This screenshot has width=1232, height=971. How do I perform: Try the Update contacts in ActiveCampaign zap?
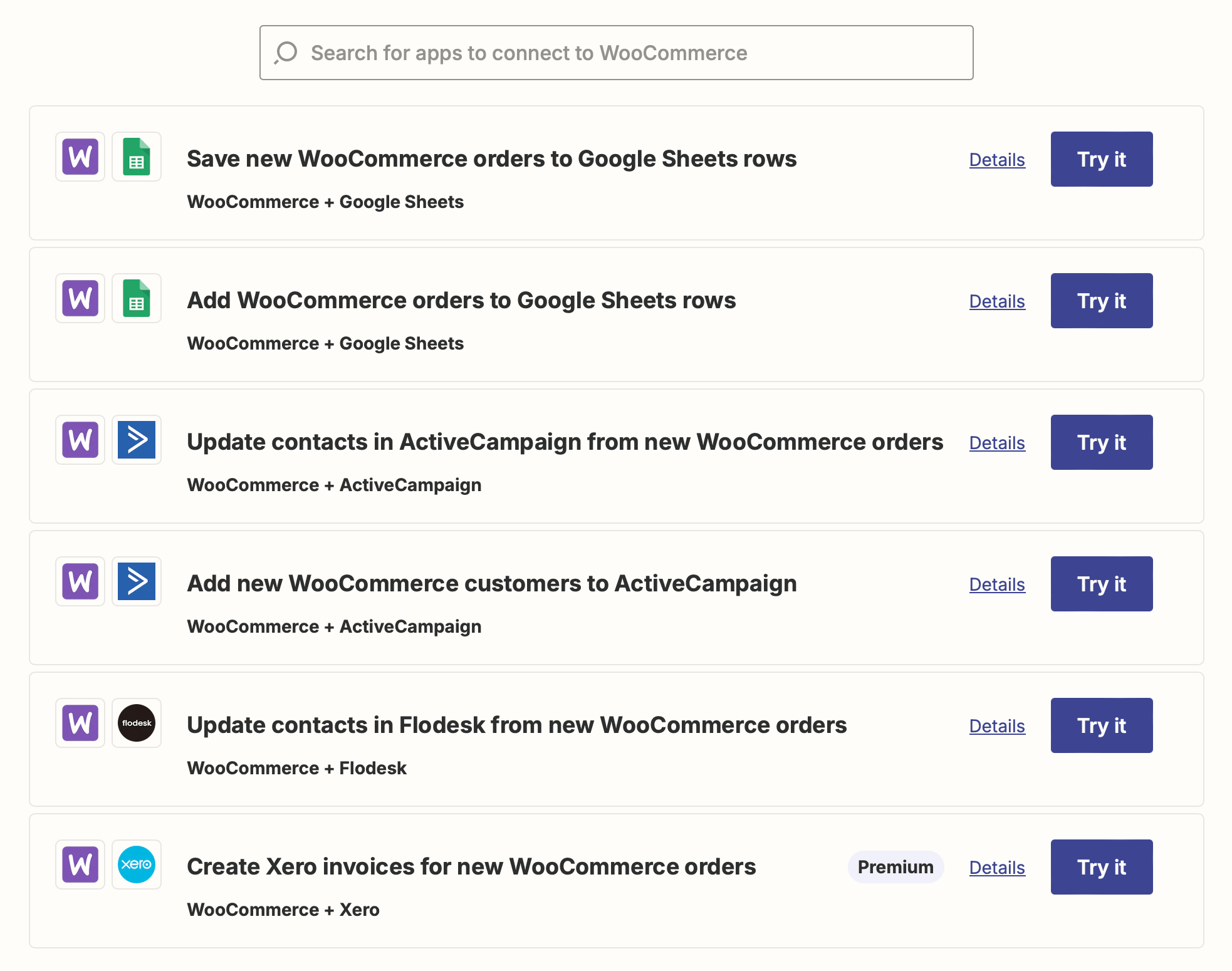point(1101,442)
